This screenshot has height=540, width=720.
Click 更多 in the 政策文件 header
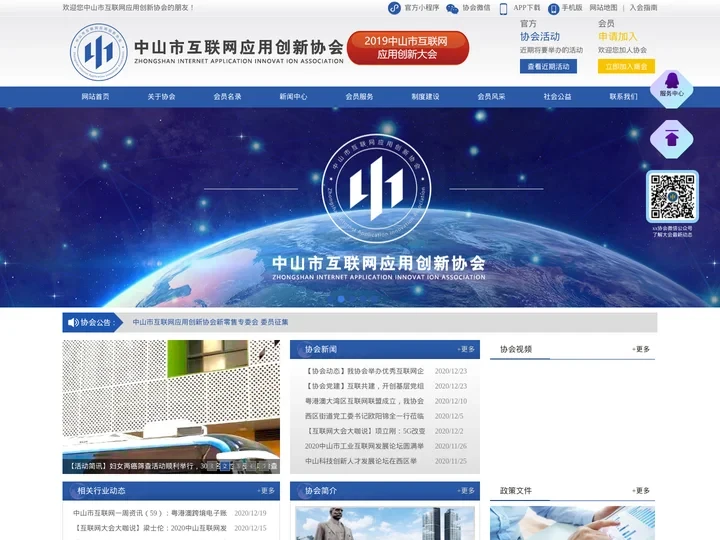641,491
